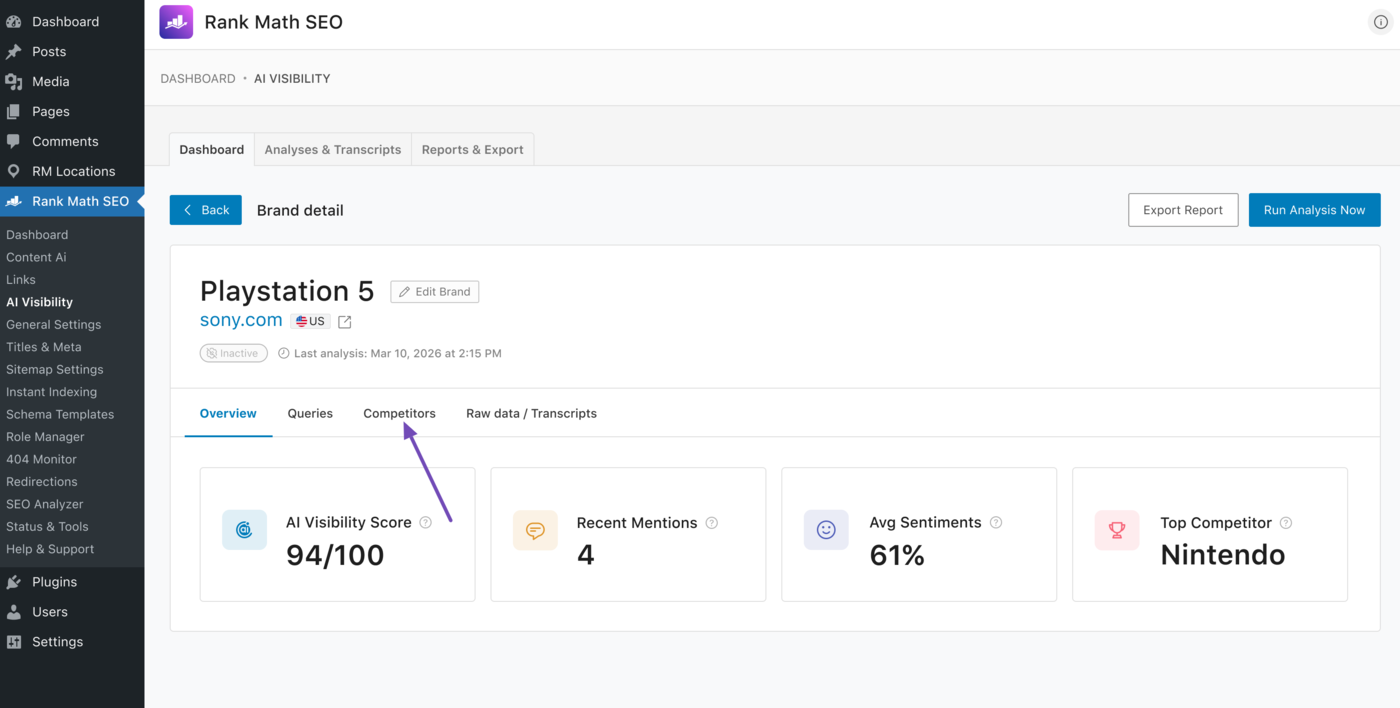Click the help icon beside Recent Mentions
The height and width of the screenshot is (708, 1400).
click(712, 522)
